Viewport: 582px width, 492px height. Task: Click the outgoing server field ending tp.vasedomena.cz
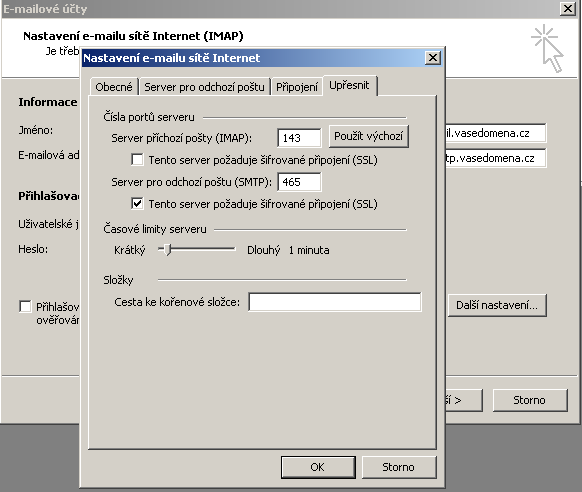496,158
